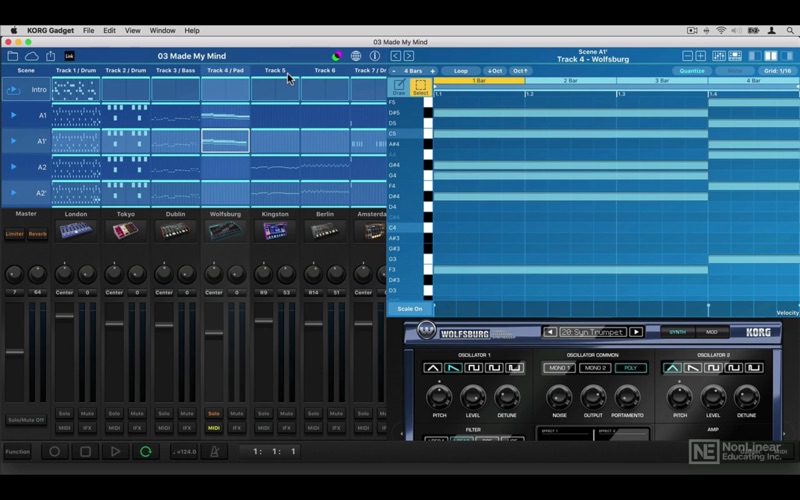Solo the Kingston channel
The height and width of the screenshot is (500, 800).
point(264,414)
